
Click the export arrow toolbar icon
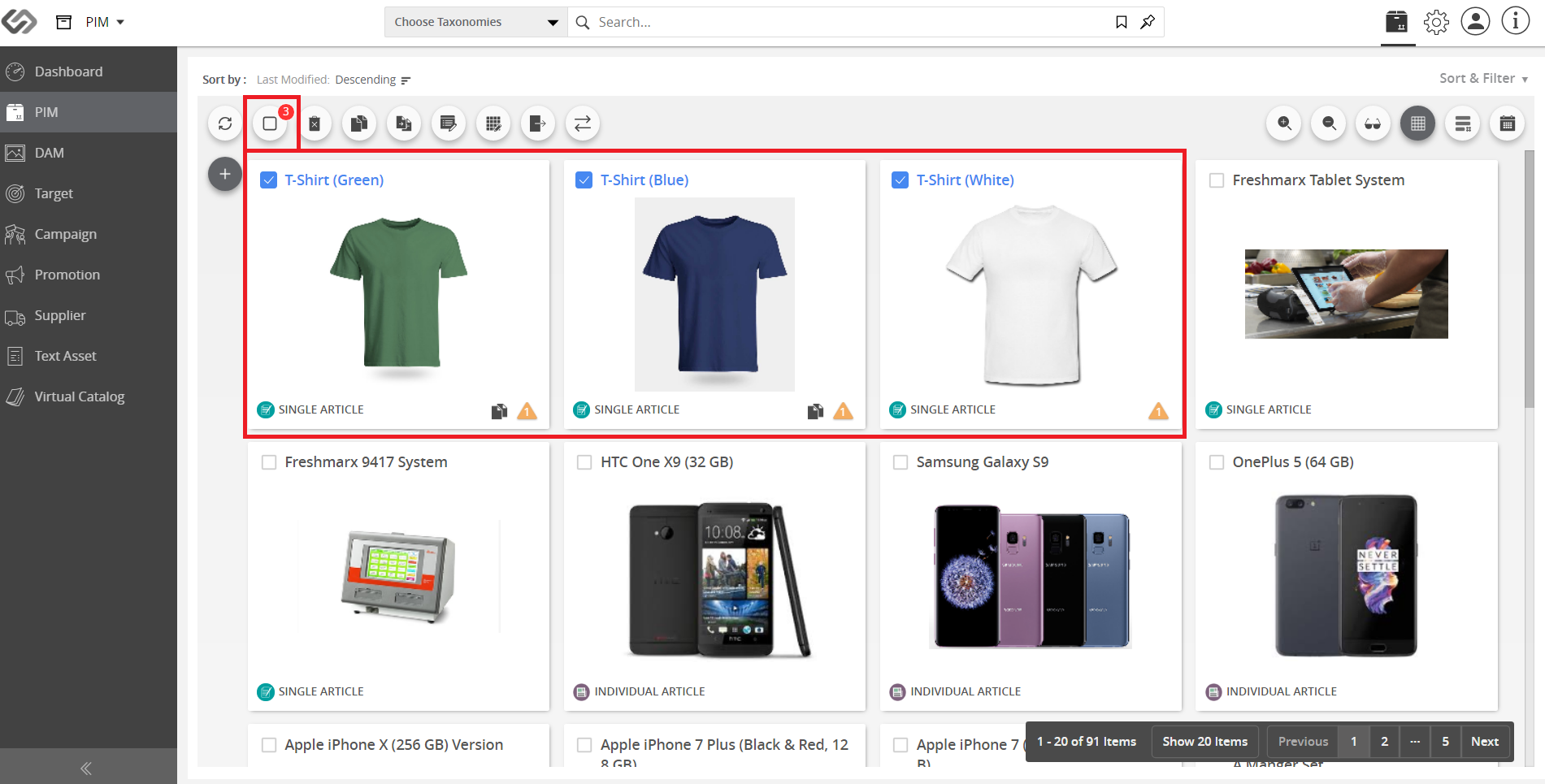pos(538,123)
